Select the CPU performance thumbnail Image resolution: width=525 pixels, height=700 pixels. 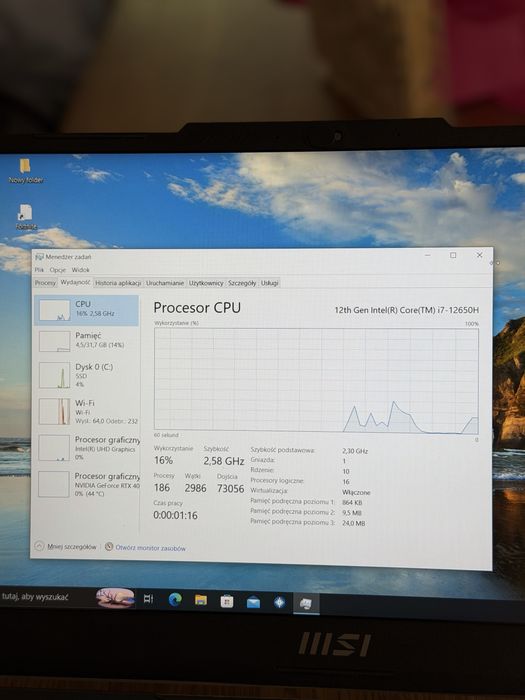coord(87,309)
